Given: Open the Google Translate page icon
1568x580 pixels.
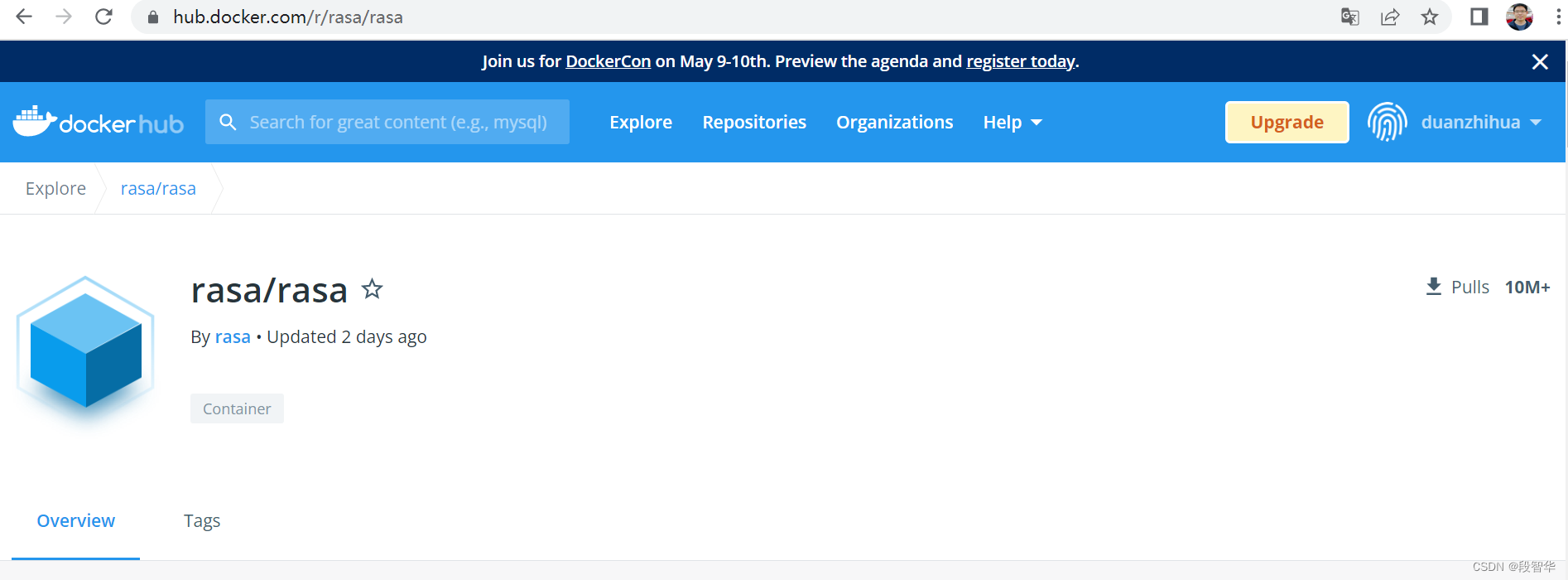Looking at the screenshot, I should click(x=1349, y=17).
